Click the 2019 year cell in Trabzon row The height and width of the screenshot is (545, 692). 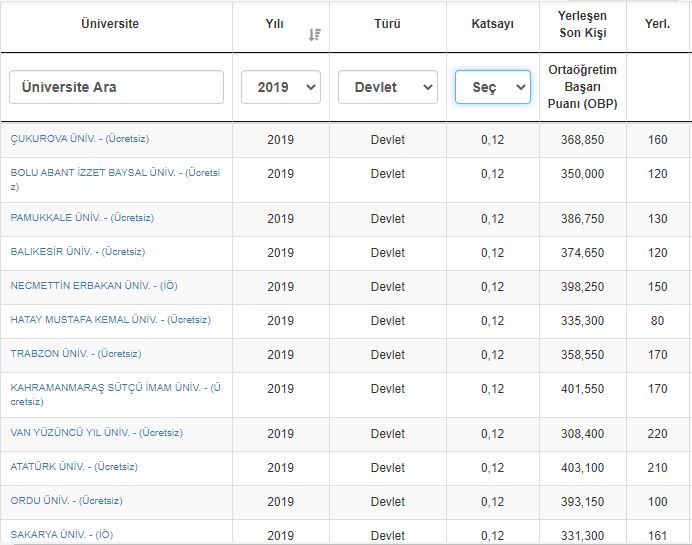click(281, 355)
